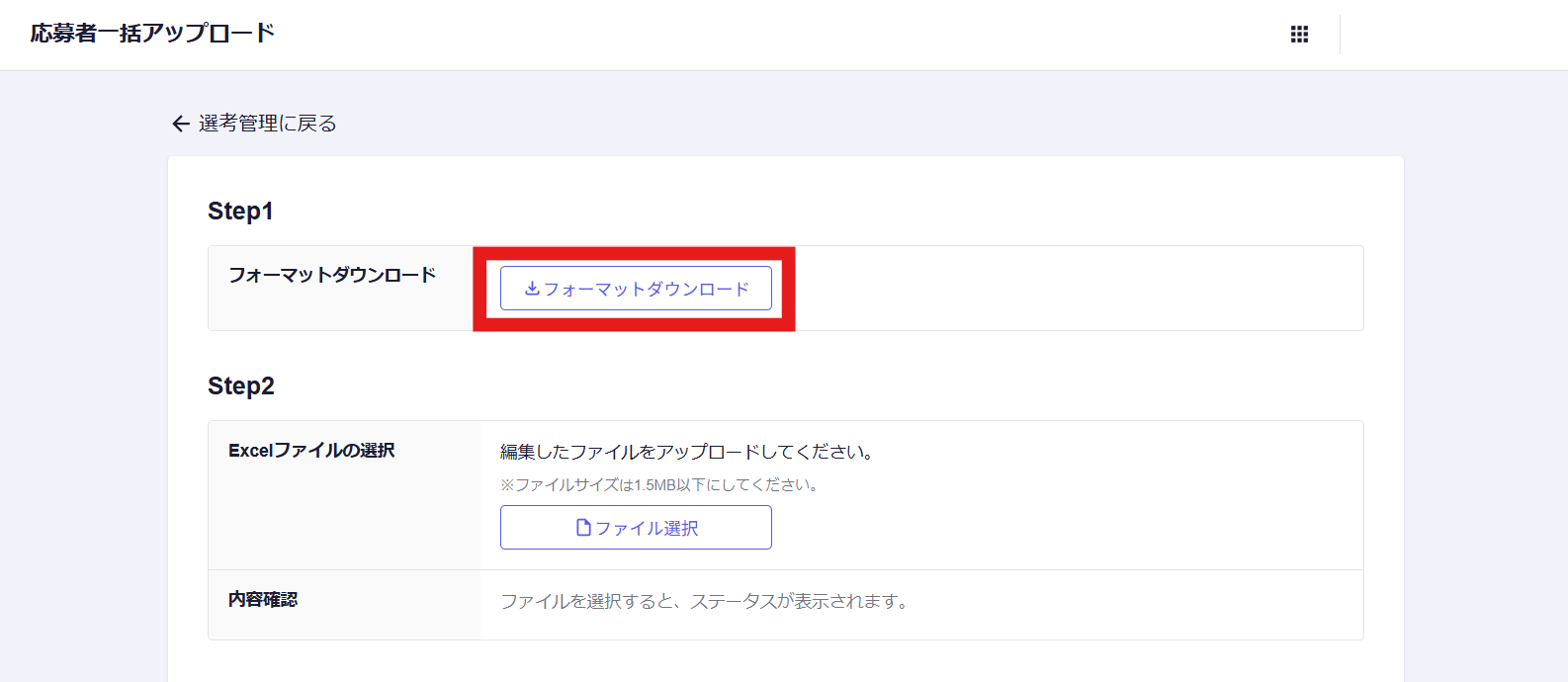Click the download icon inside the format download button
Image resolution: width=1568 pixels, height=682 pixels.
click(530, 288)
